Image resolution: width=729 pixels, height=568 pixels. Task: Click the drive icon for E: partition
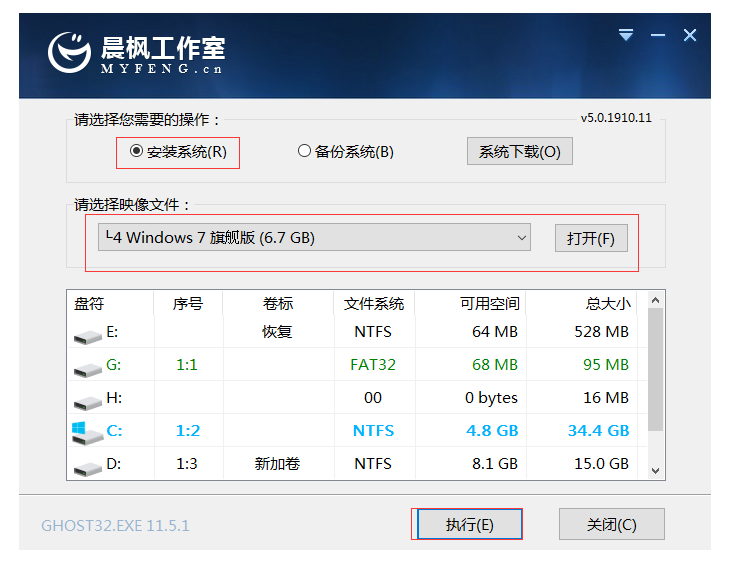[87, 335]
